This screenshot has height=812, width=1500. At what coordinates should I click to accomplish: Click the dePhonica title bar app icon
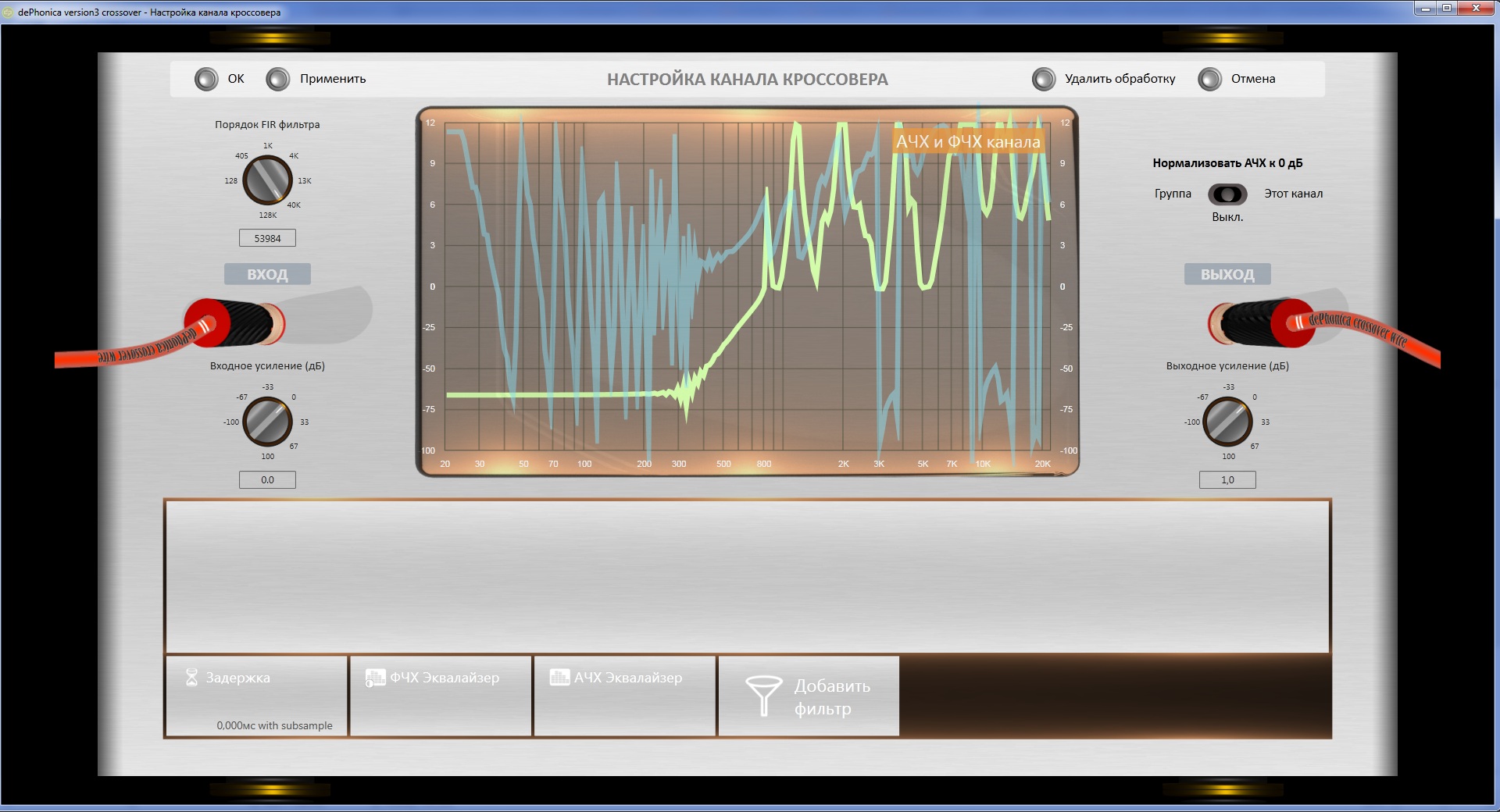click(9, 12)
